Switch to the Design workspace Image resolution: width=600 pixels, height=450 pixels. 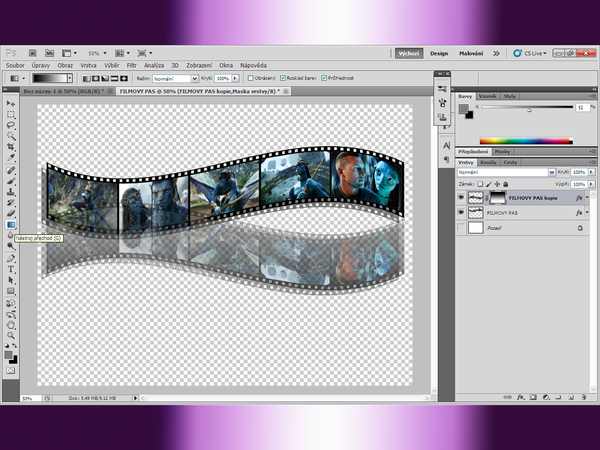[439, 53]
